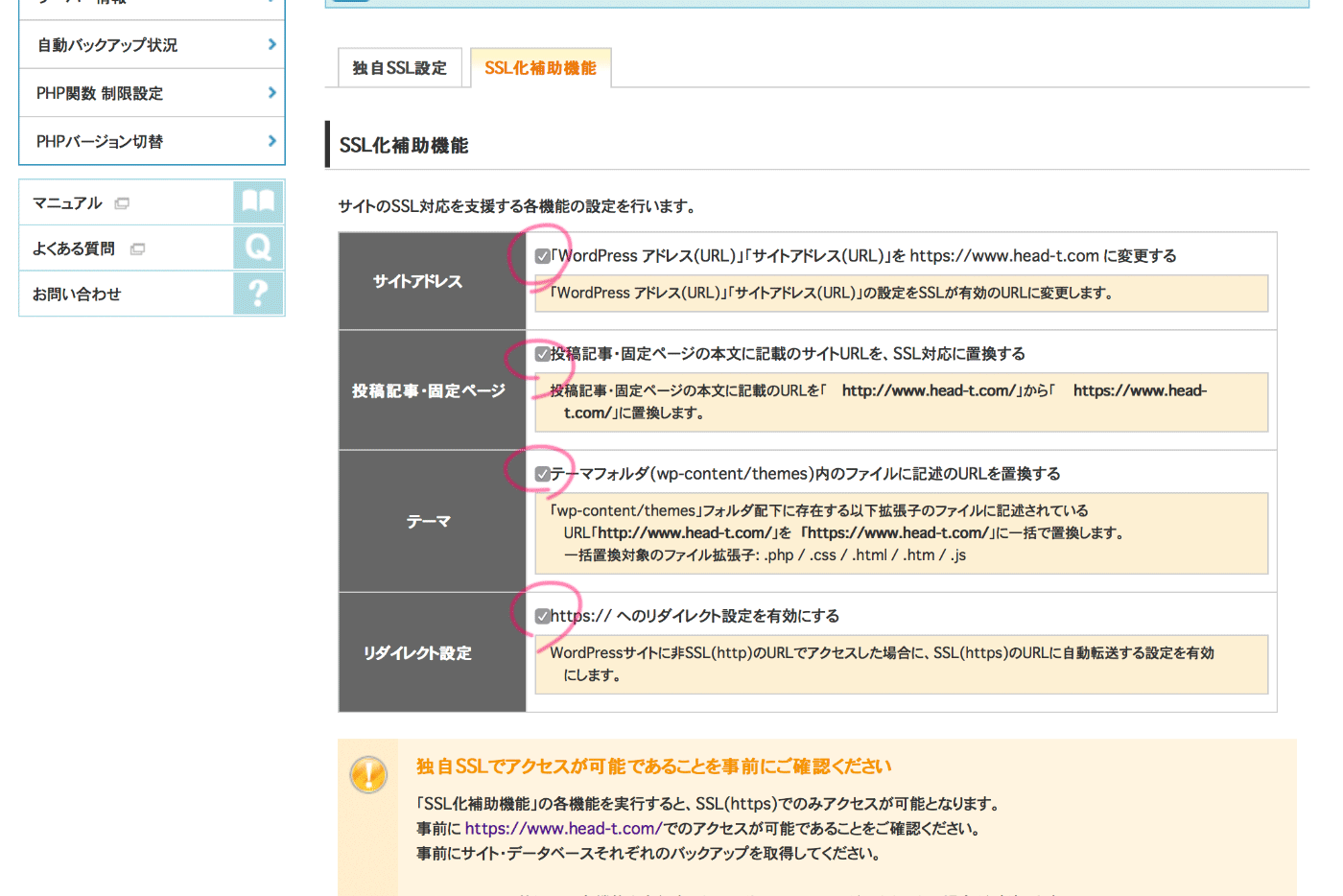
Task: Open PHP関数 制限設定 menu item
Action: coord(152,93)
